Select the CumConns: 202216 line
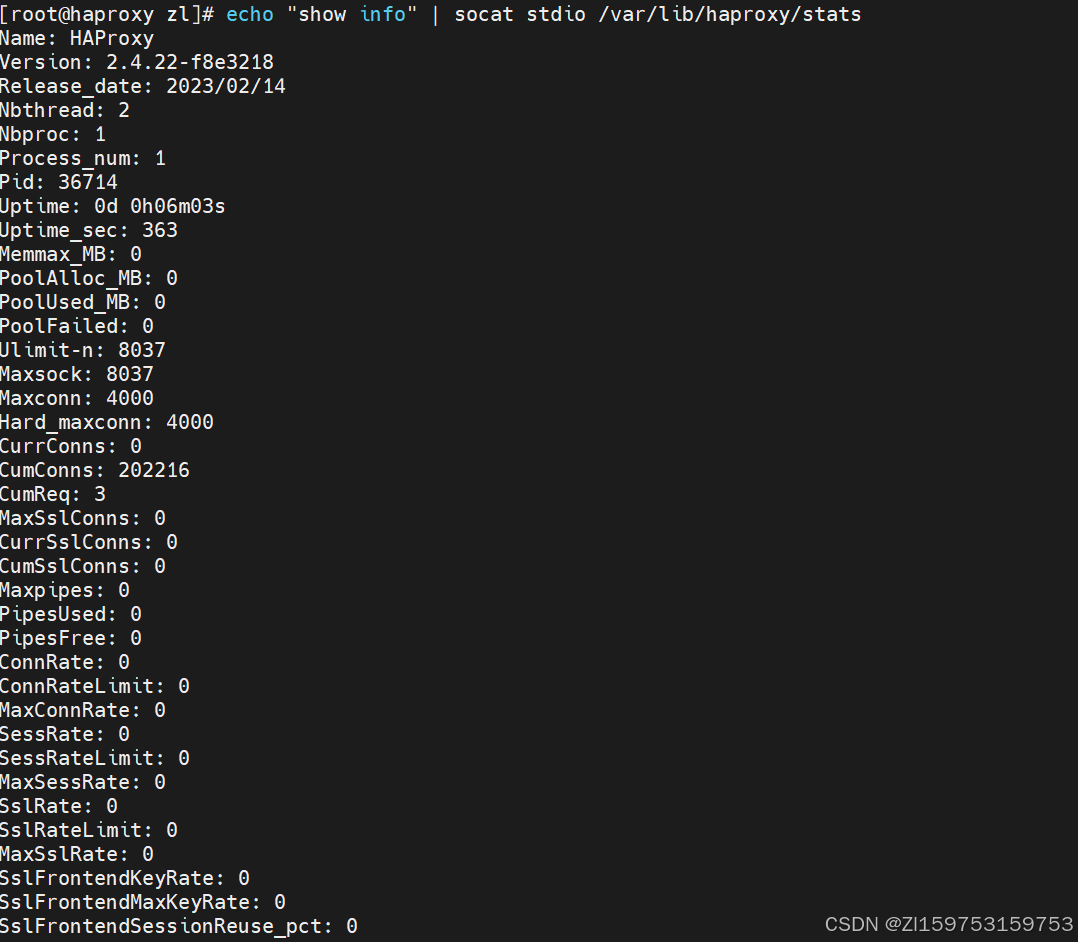This screenshot has height=942, width=1078. tap(94, 470)
